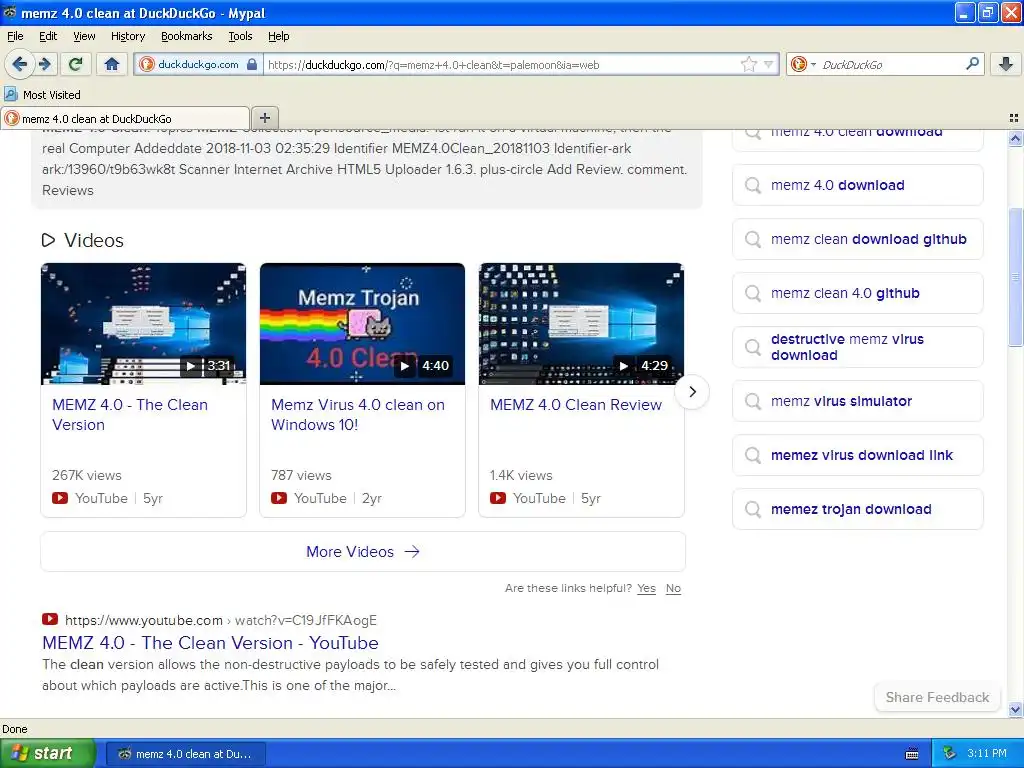Open the Most Visited bookmarks folder

coord(42,95)
